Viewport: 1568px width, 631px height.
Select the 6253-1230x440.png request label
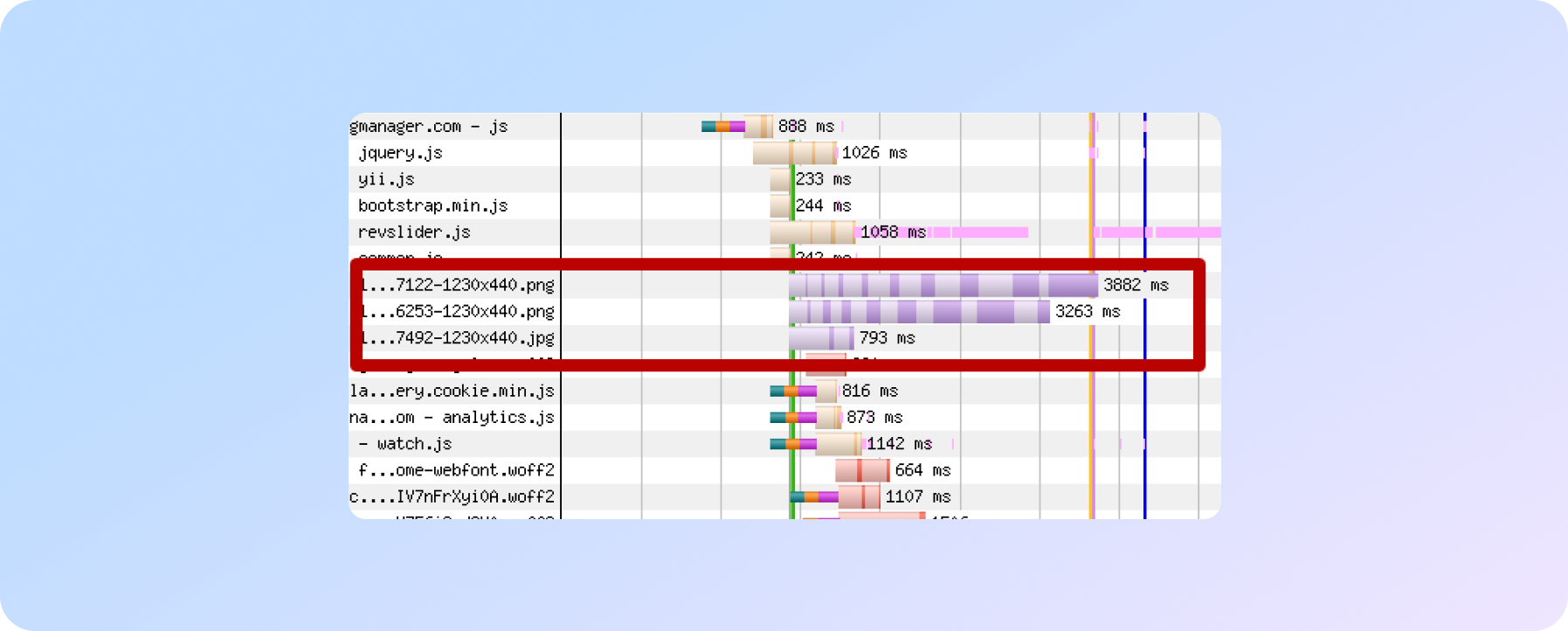pos(459,311)
